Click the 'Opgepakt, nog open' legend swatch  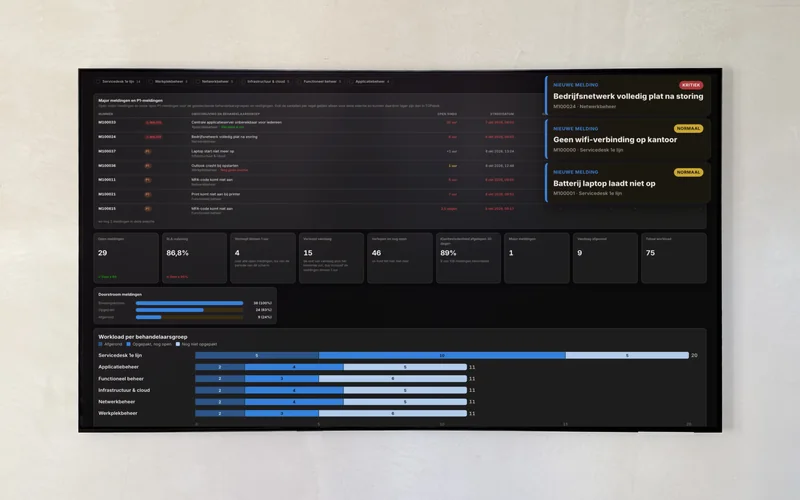pos(129,344)
